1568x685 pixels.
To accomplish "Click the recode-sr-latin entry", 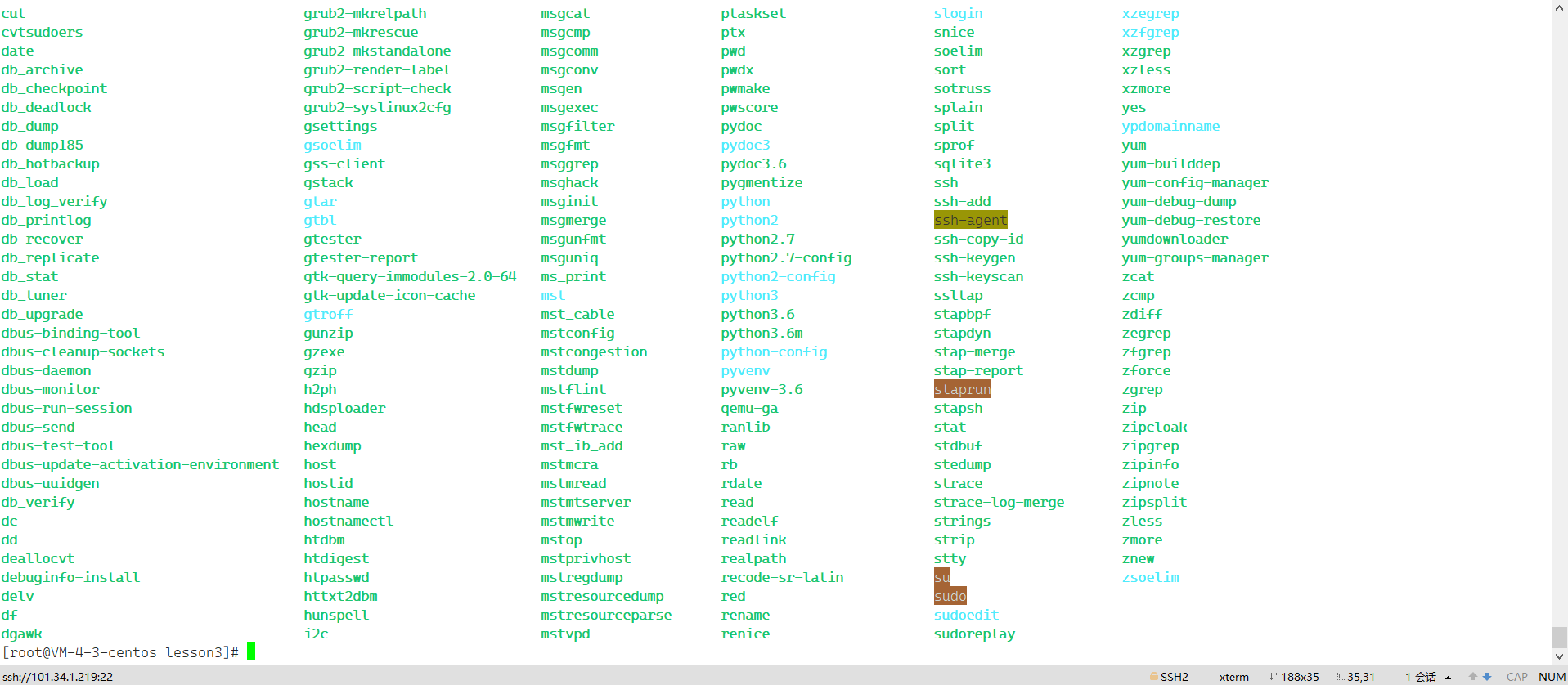I will coord(783,577).
